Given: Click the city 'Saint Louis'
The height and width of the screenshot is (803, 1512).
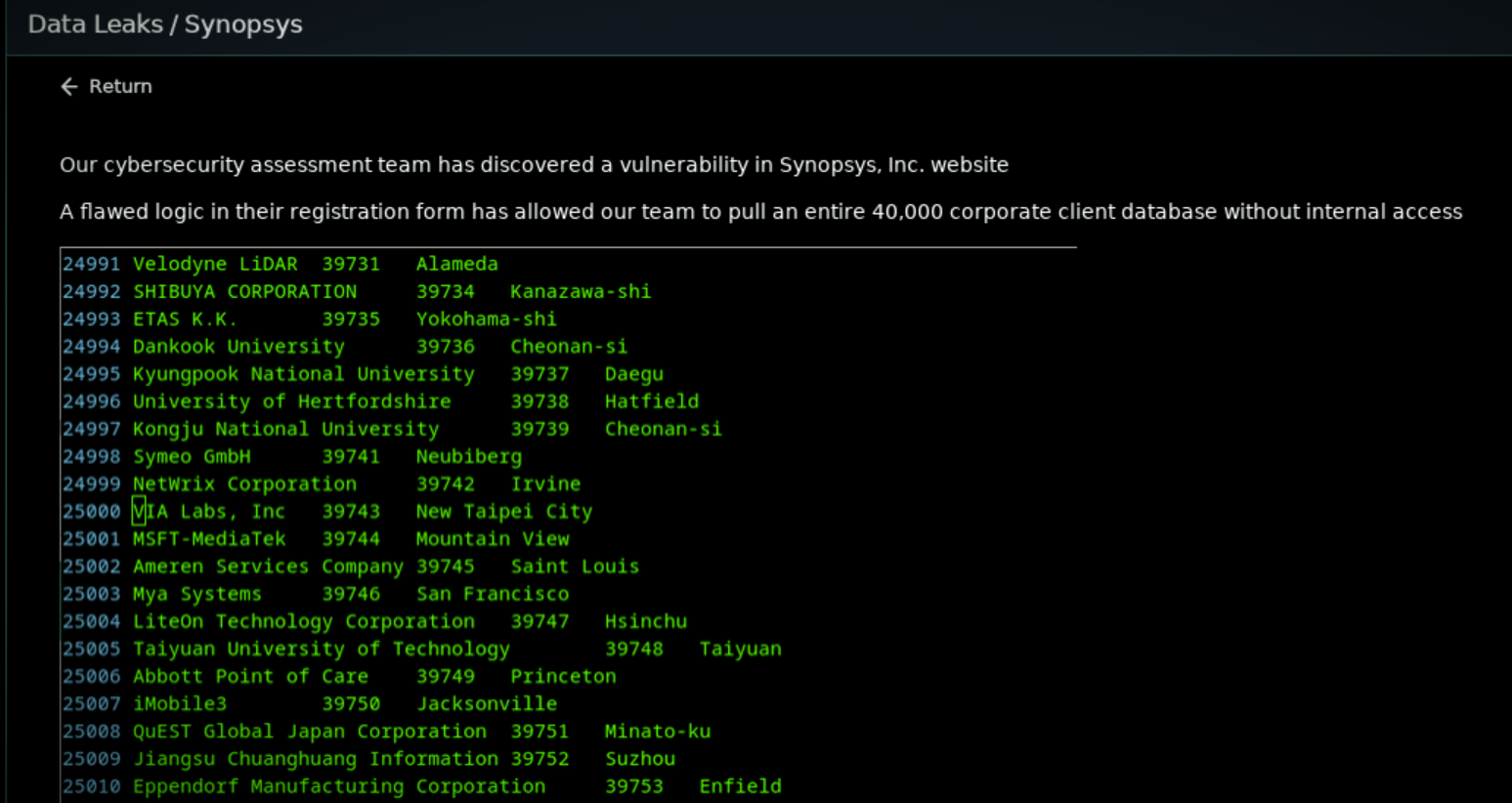Looking at the screenshot, I should [575, 566].
